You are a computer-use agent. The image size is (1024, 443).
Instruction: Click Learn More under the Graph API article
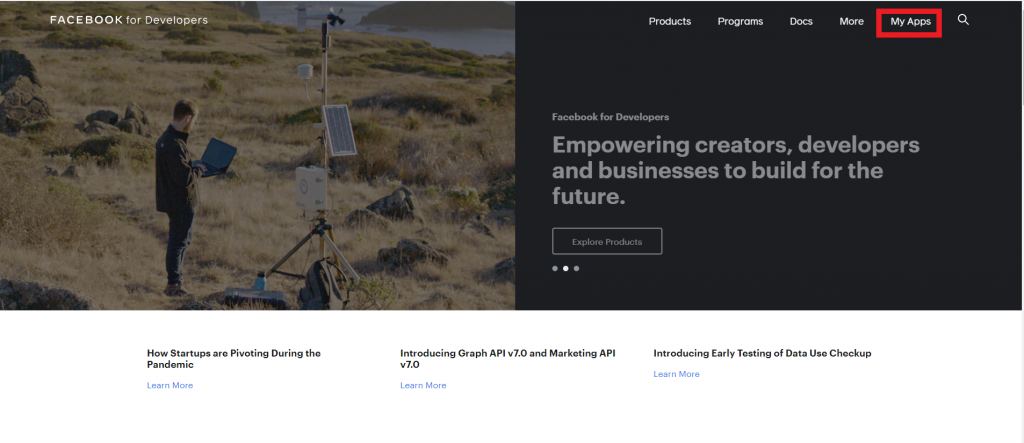coord(423,385)
